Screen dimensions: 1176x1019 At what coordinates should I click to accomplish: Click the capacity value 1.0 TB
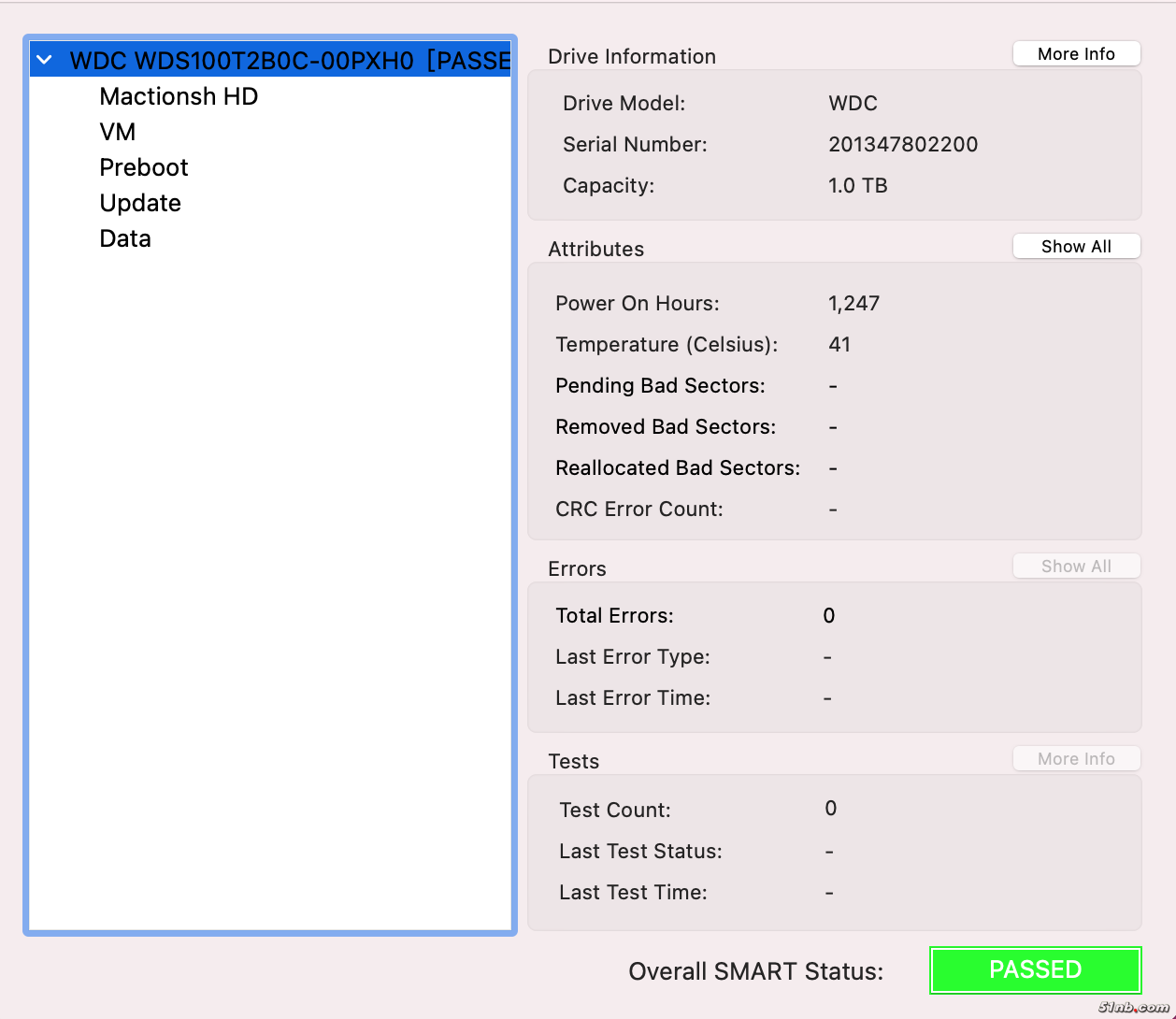pos(857,185)
